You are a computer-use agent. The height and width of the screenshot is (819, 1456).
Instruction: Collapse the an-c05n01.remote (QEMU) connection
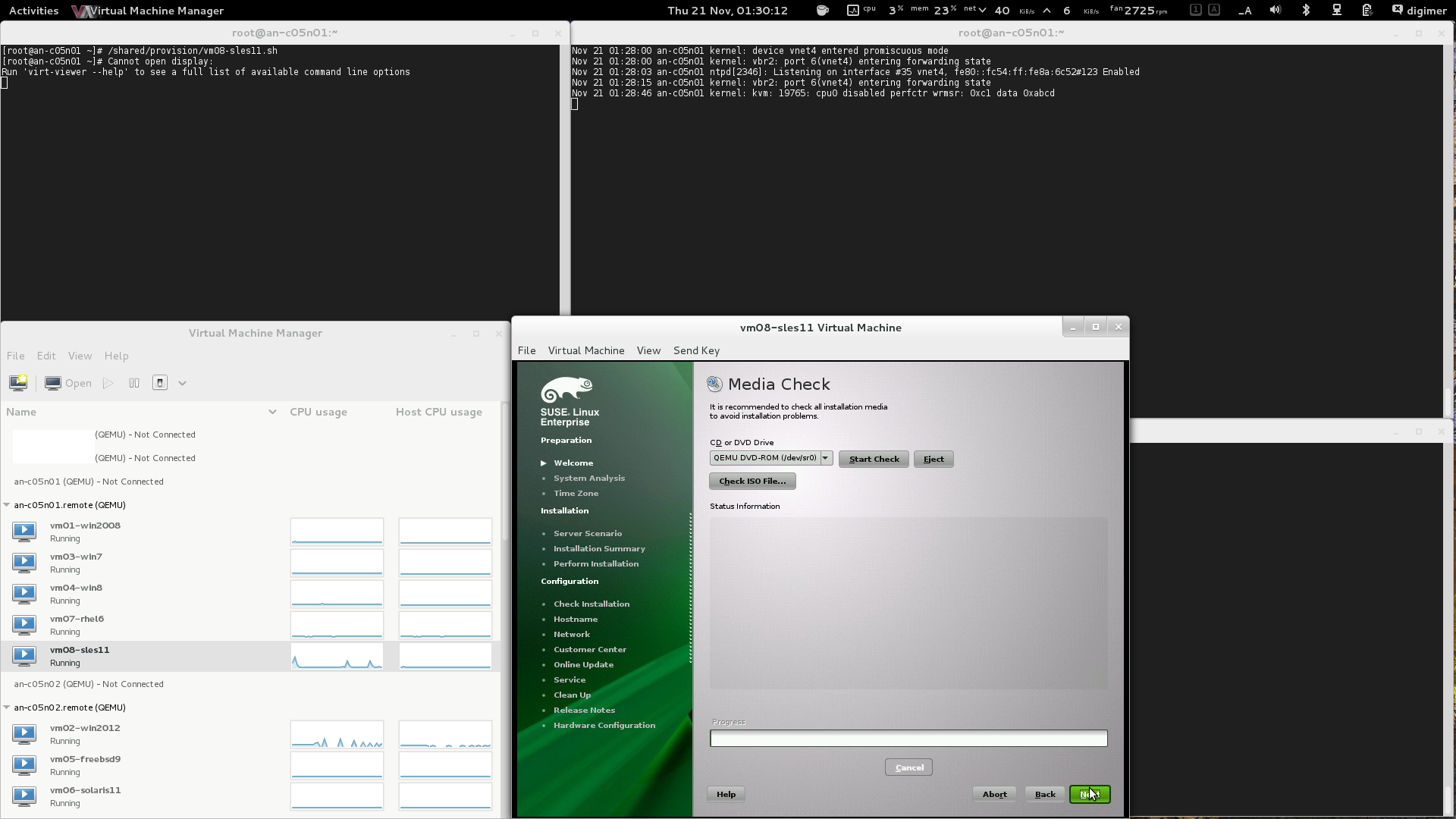pos(7,504)
